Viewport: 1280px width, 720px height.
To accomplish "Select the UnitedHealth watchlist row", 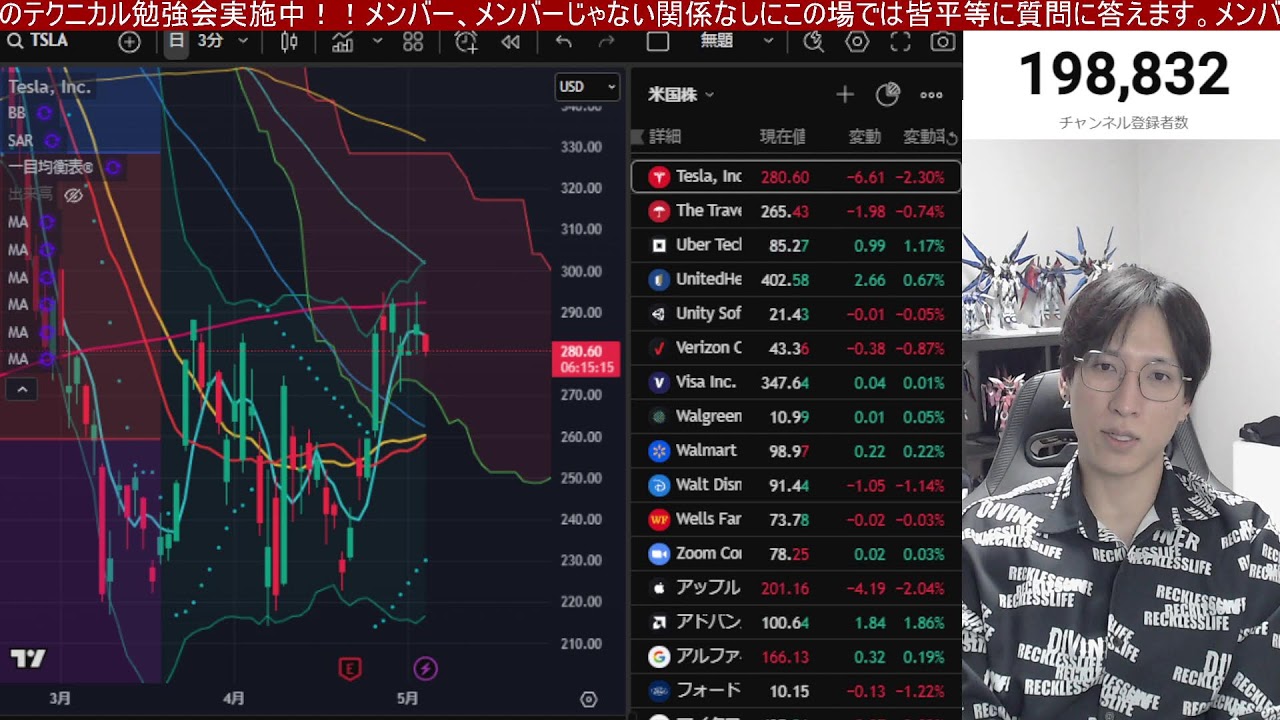I will click(x=796, y=279).
